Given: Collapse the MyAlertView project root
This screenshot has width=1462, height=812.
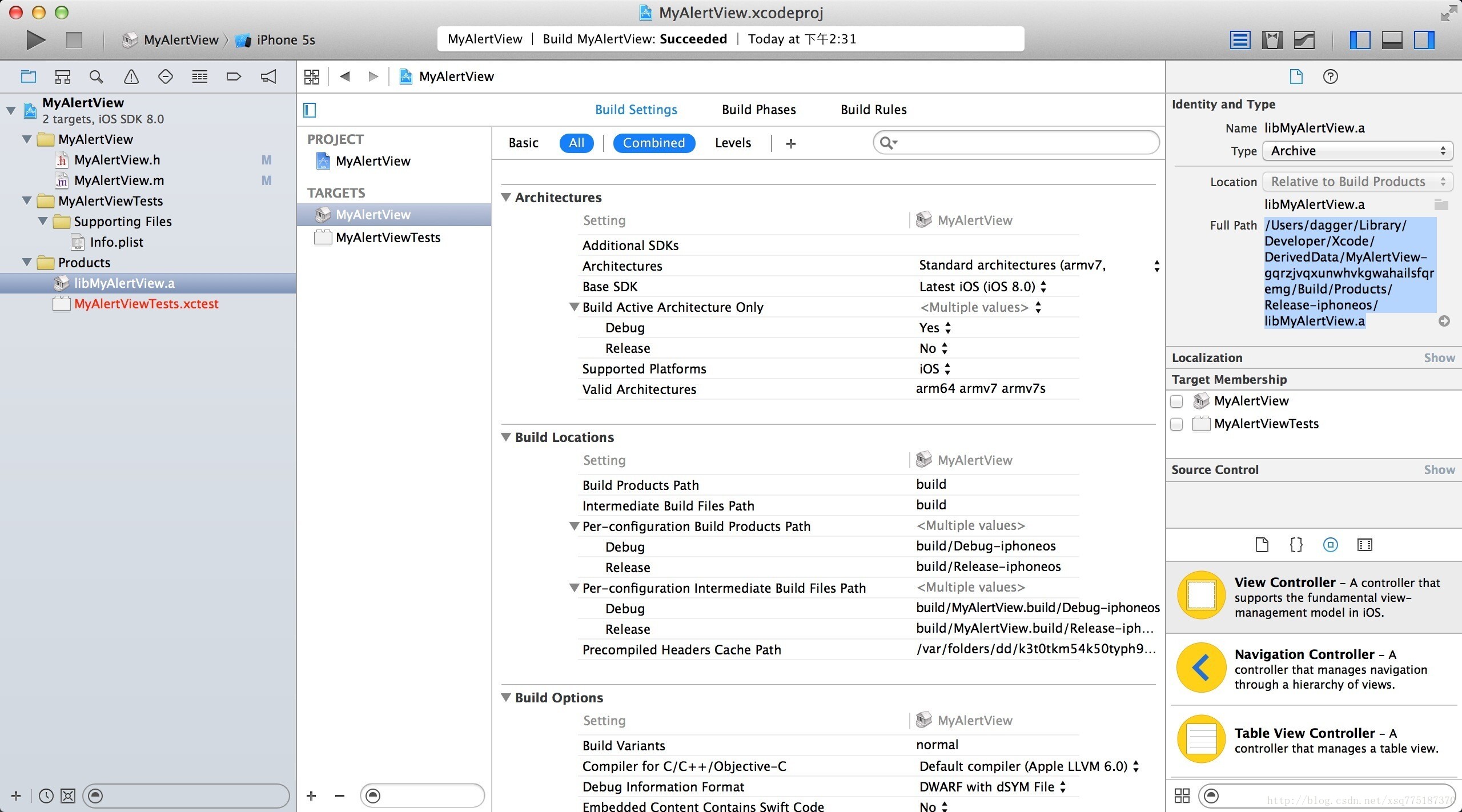Looking at the screenshot, I should point(11,110).
